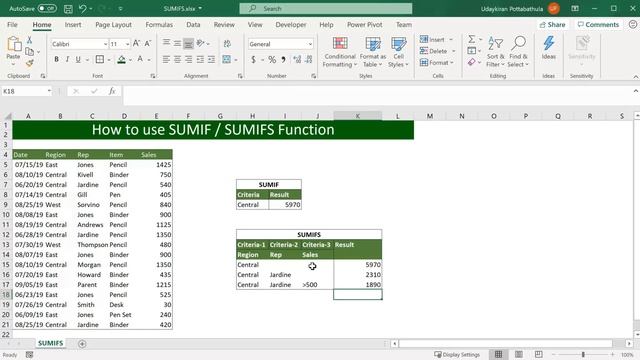Switch to the Insert tab
Image resolution: width=640 pixels, height=360 pixels.
(73, 24)
